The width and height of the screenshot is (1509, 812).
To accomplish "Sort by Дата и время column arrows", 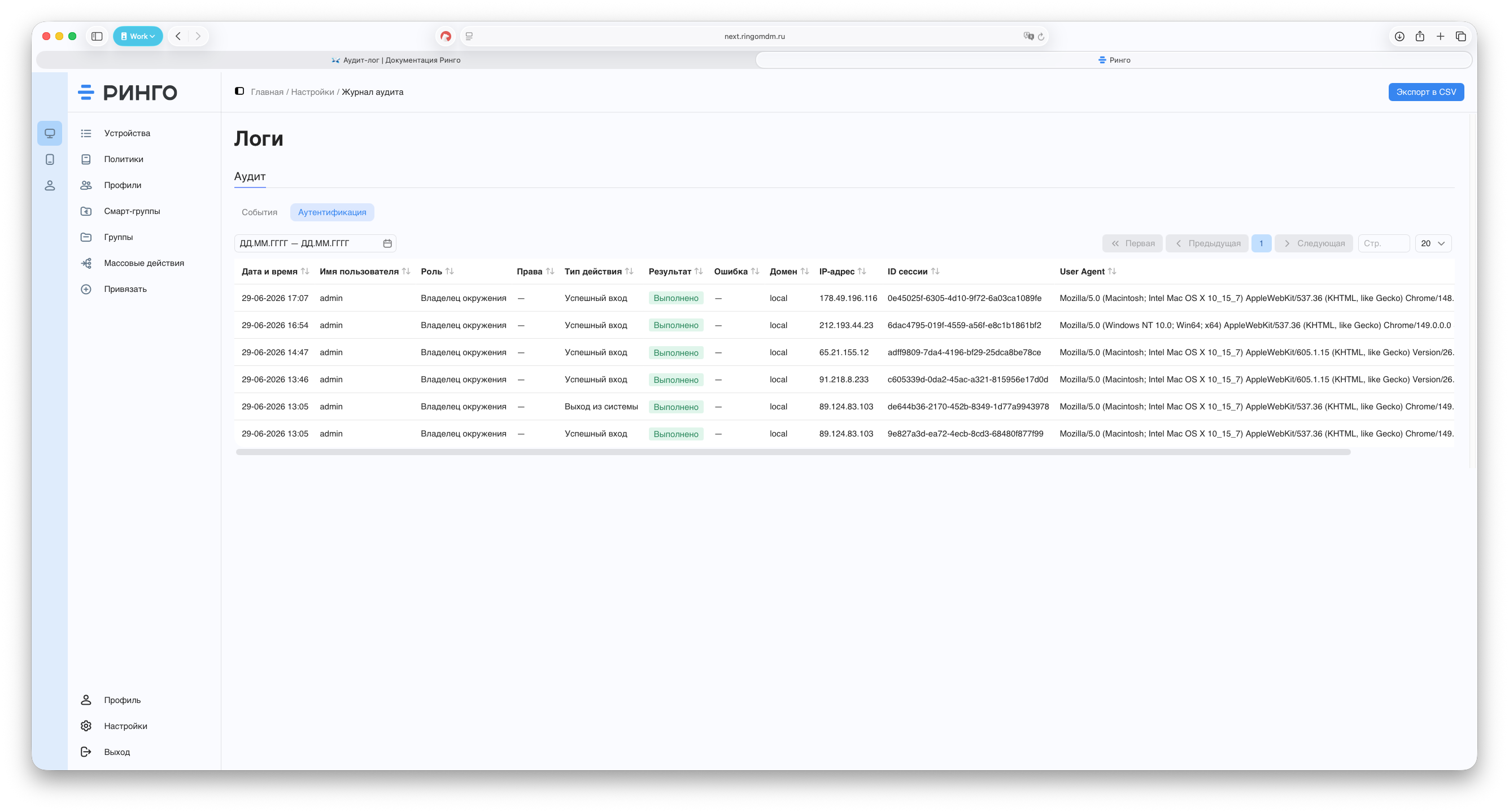I will pos(304,271).
